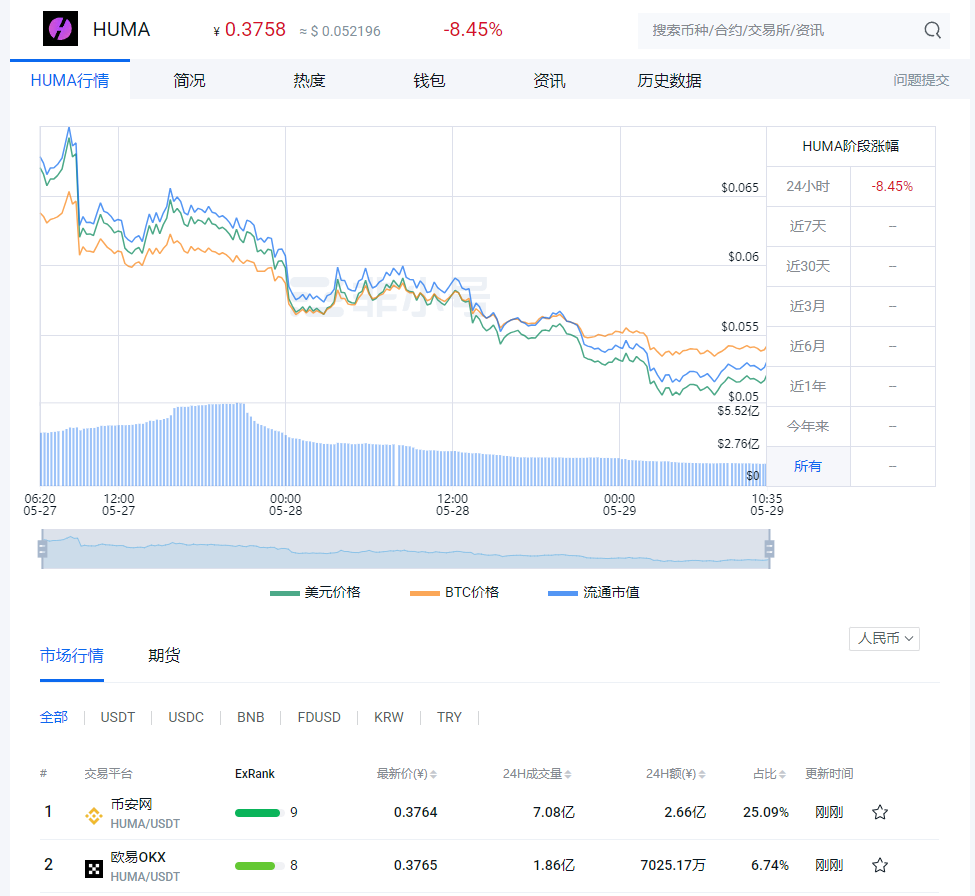The width and height of the screenshot is (975, 896).
Task: Click the ExRank column header
Action: tap(255, 774)
